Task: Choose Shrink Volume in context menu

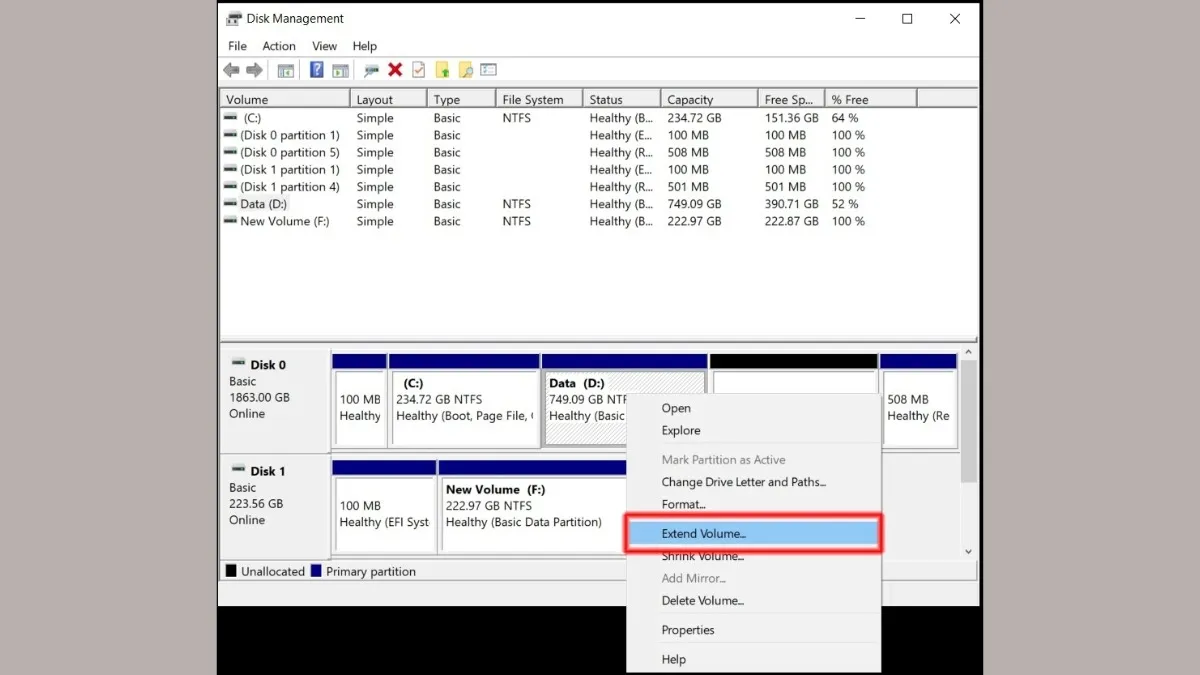Action: pos(702,557)
